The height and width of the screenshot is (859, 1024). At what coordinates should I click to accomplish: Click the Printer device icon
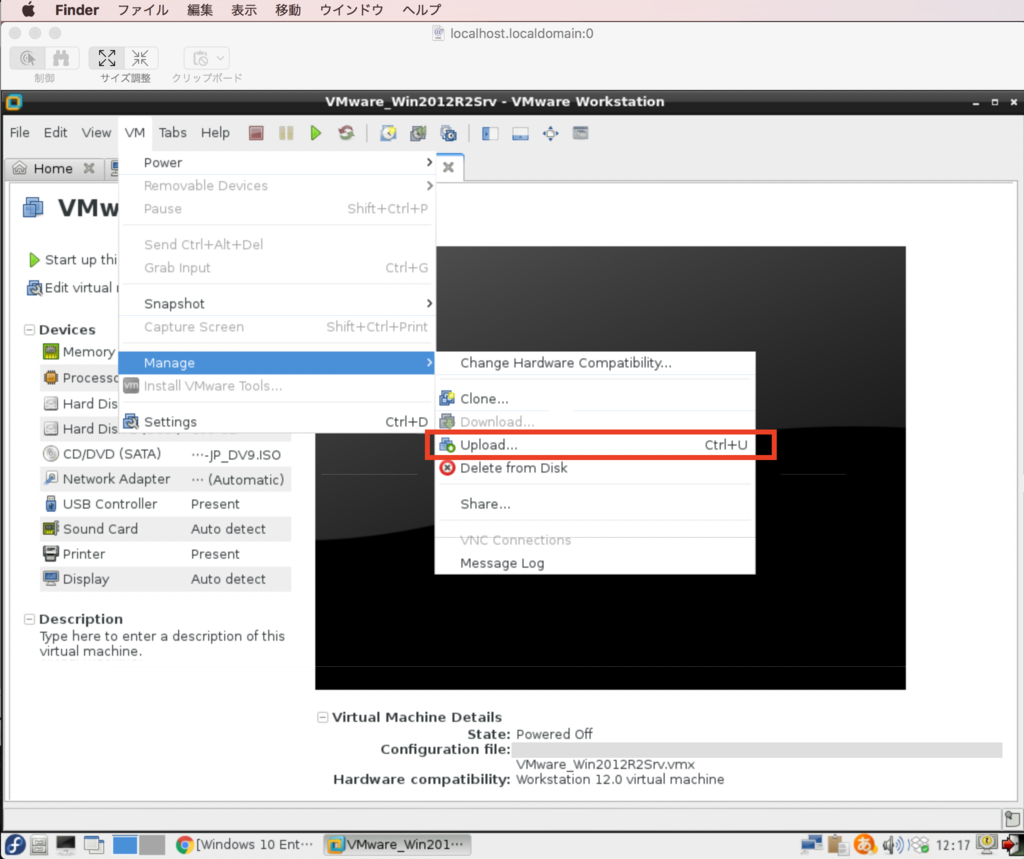coord(51,553)
